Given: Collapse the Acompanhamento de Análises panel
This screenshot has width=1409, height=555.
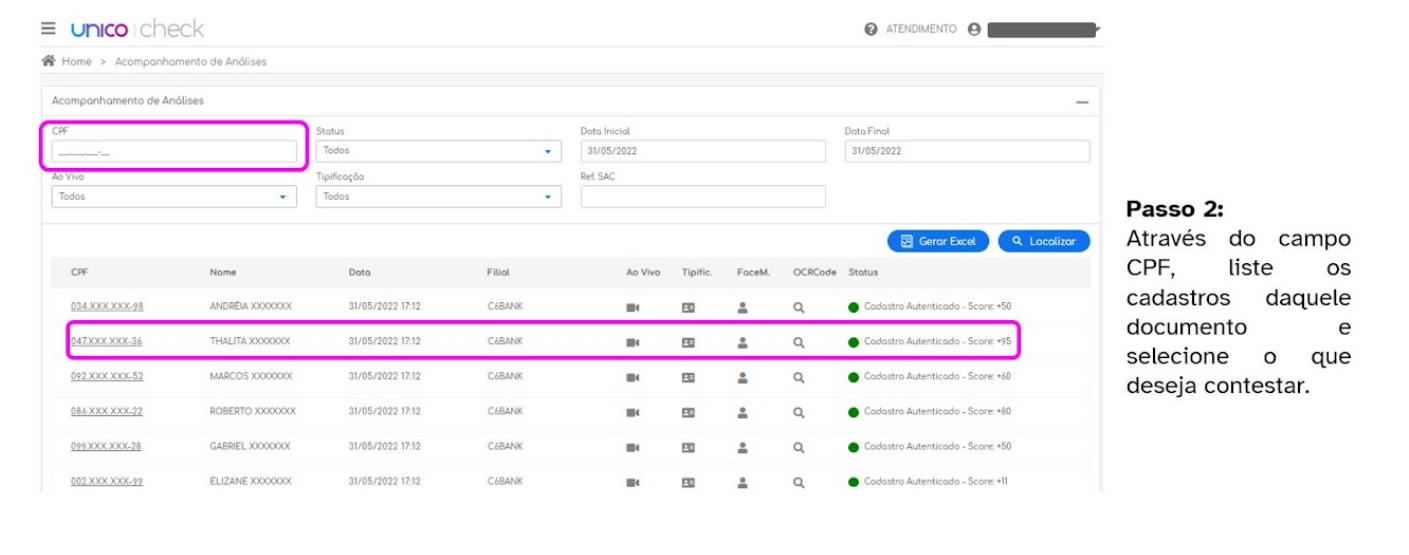Looking at the screenshot, I should pos(1081,102).
